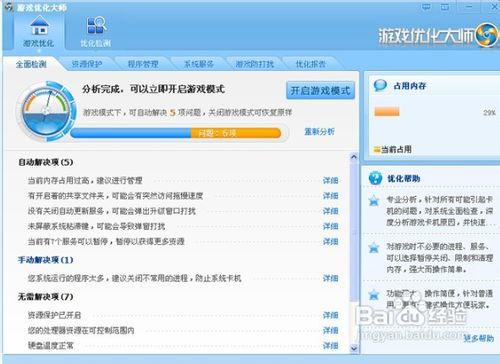The width and height of the screenshot is (500, 364).
Task: Click the 有开启着的共享文件夹 row text
Action: click(x=115, y=196)
